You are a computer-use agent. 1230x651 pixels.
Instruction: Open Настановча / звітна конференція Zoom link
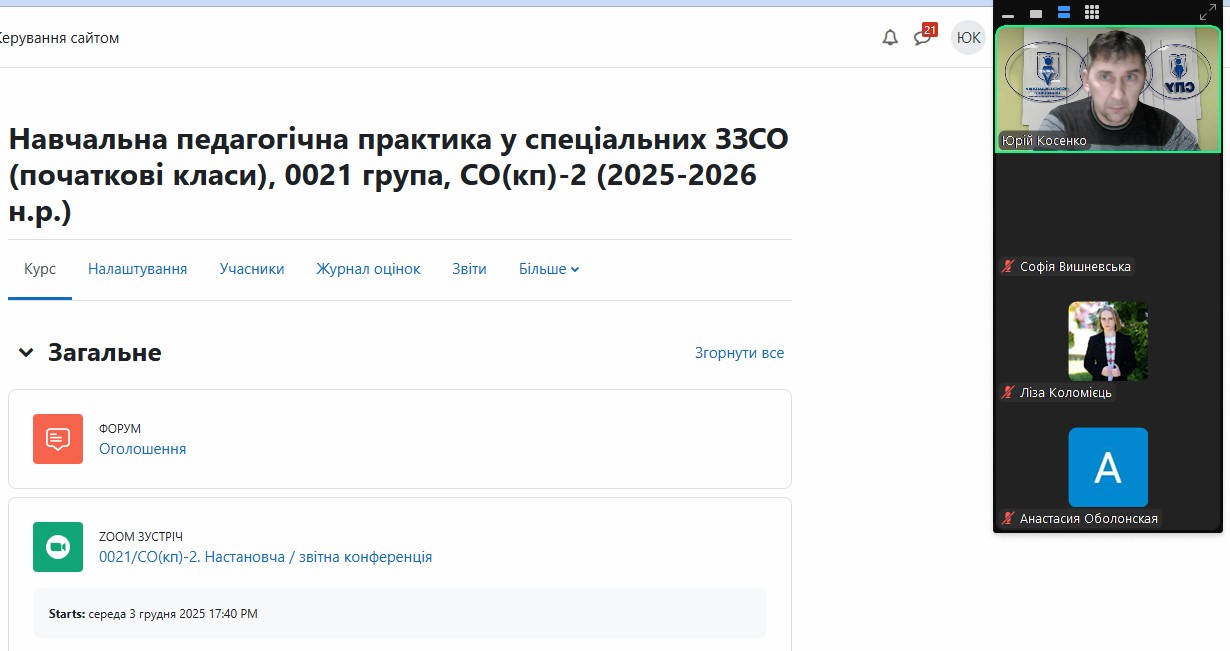point(265,557)
